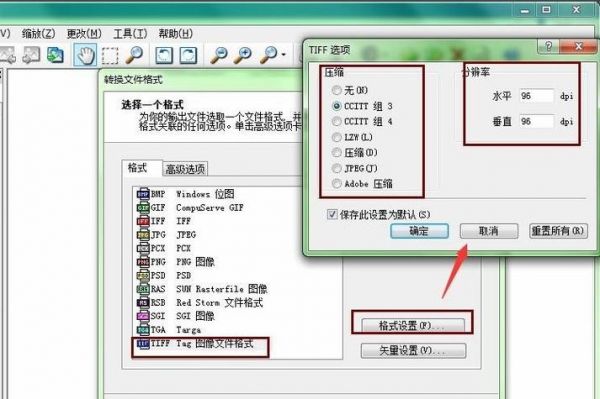Click the 水平 resolution input field
This screenshot has width=600, height=399.
pos(536,96)
